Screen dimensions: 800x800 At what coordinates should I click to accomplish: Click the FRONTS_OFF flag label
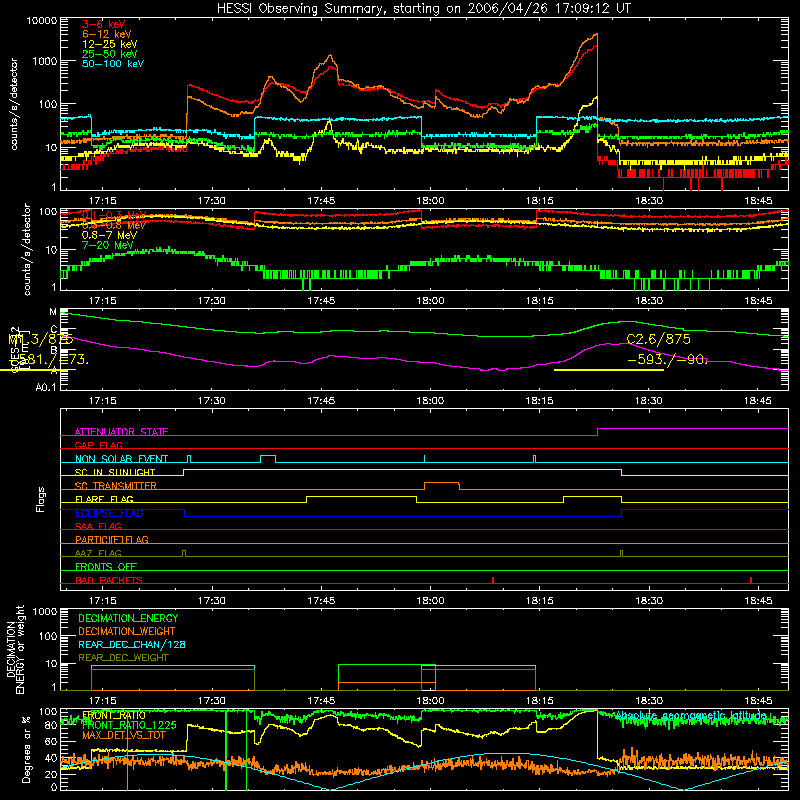[106, 566]
